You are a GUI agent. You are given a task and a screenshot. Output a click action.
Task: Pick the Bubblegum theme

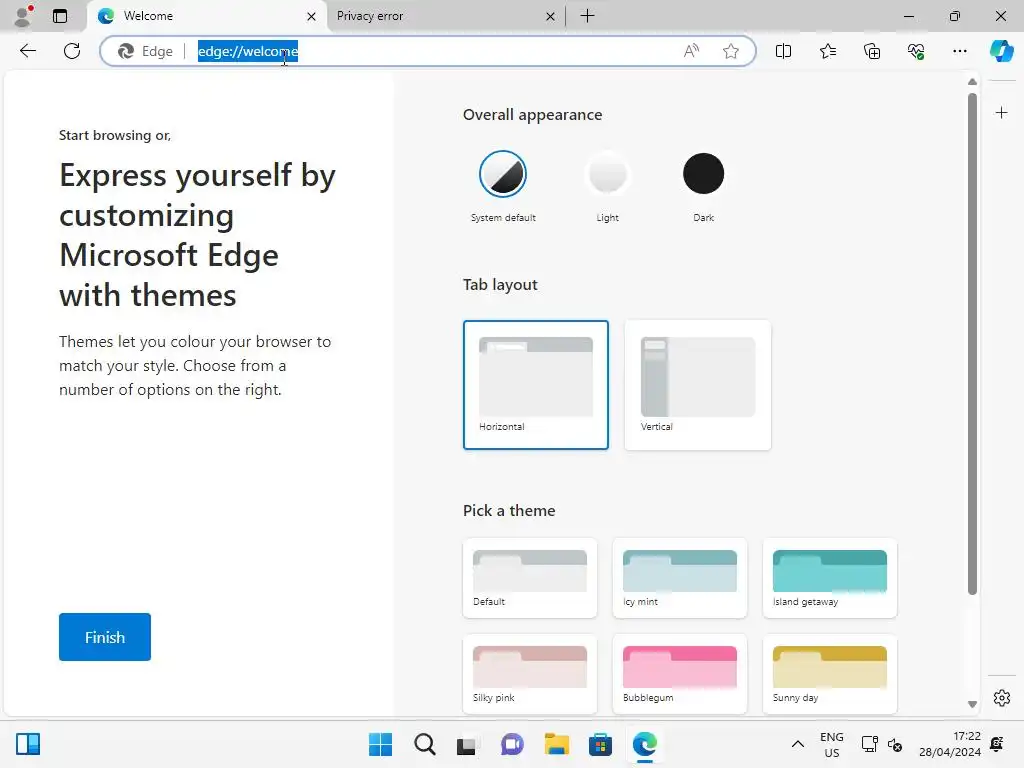pos(680,674)
